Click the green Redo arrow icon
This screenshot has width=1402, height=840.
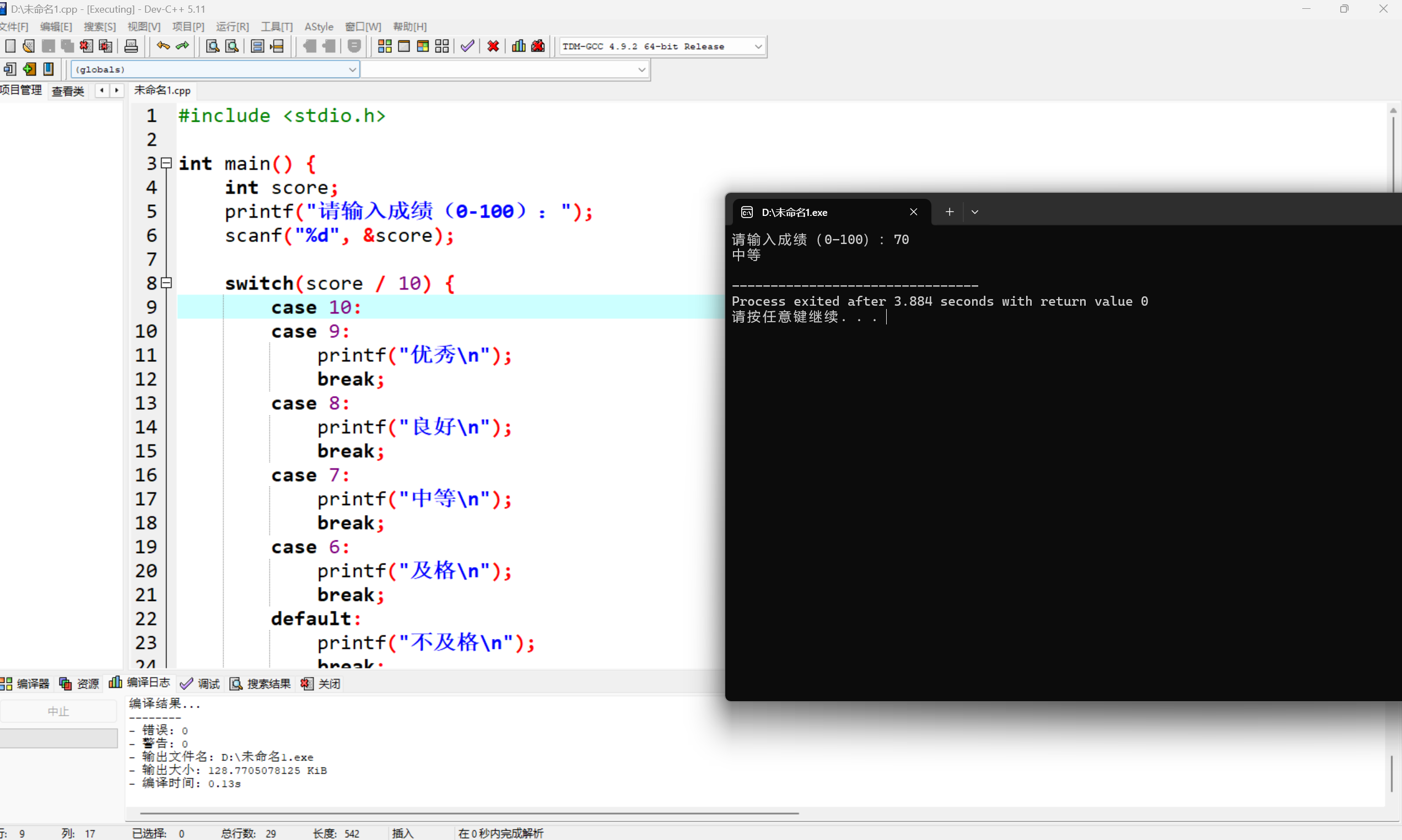coord(182,46)
